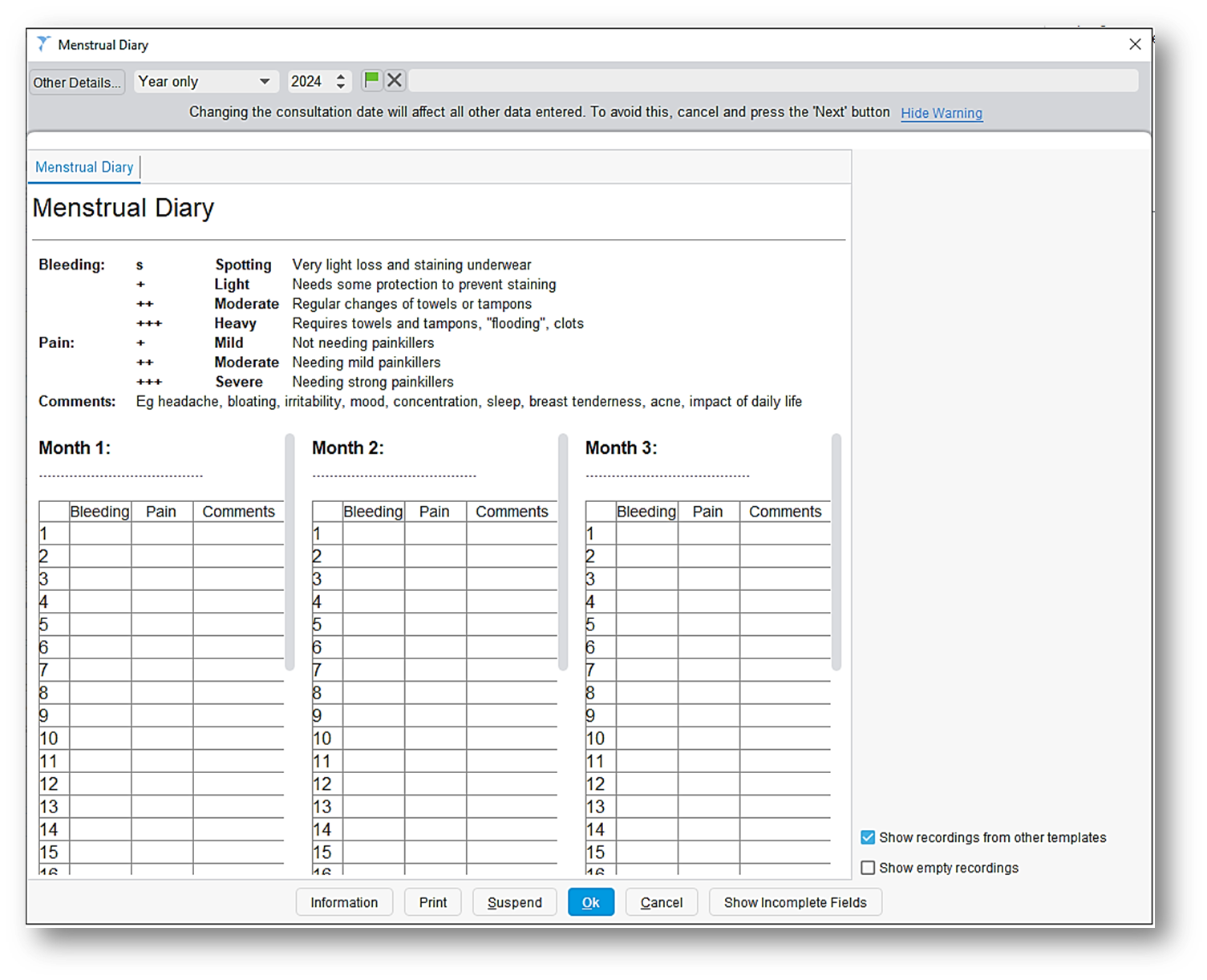
Task: Open the Year only date type dropdown
Action: 205,81
